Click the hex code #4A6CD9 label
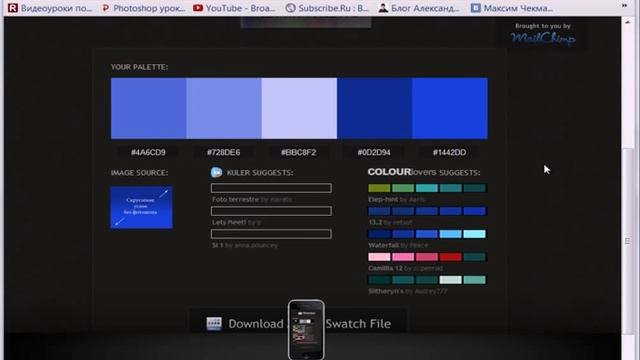Screen dimensions: 640x360 (x=148, y=152)
